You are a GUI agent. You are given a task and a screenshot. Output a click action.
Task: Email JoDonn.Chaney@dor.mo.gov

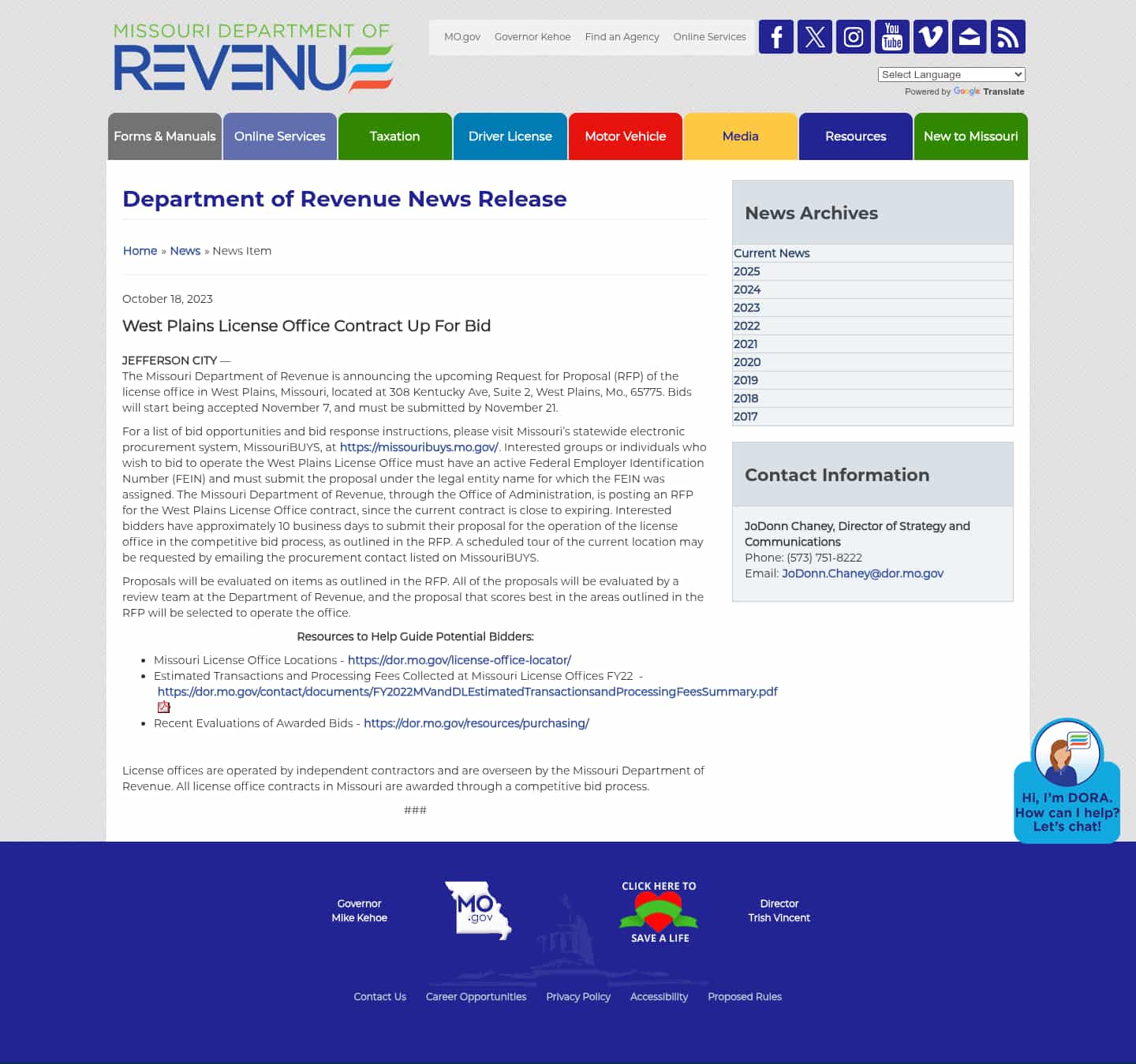pos(862,573)
